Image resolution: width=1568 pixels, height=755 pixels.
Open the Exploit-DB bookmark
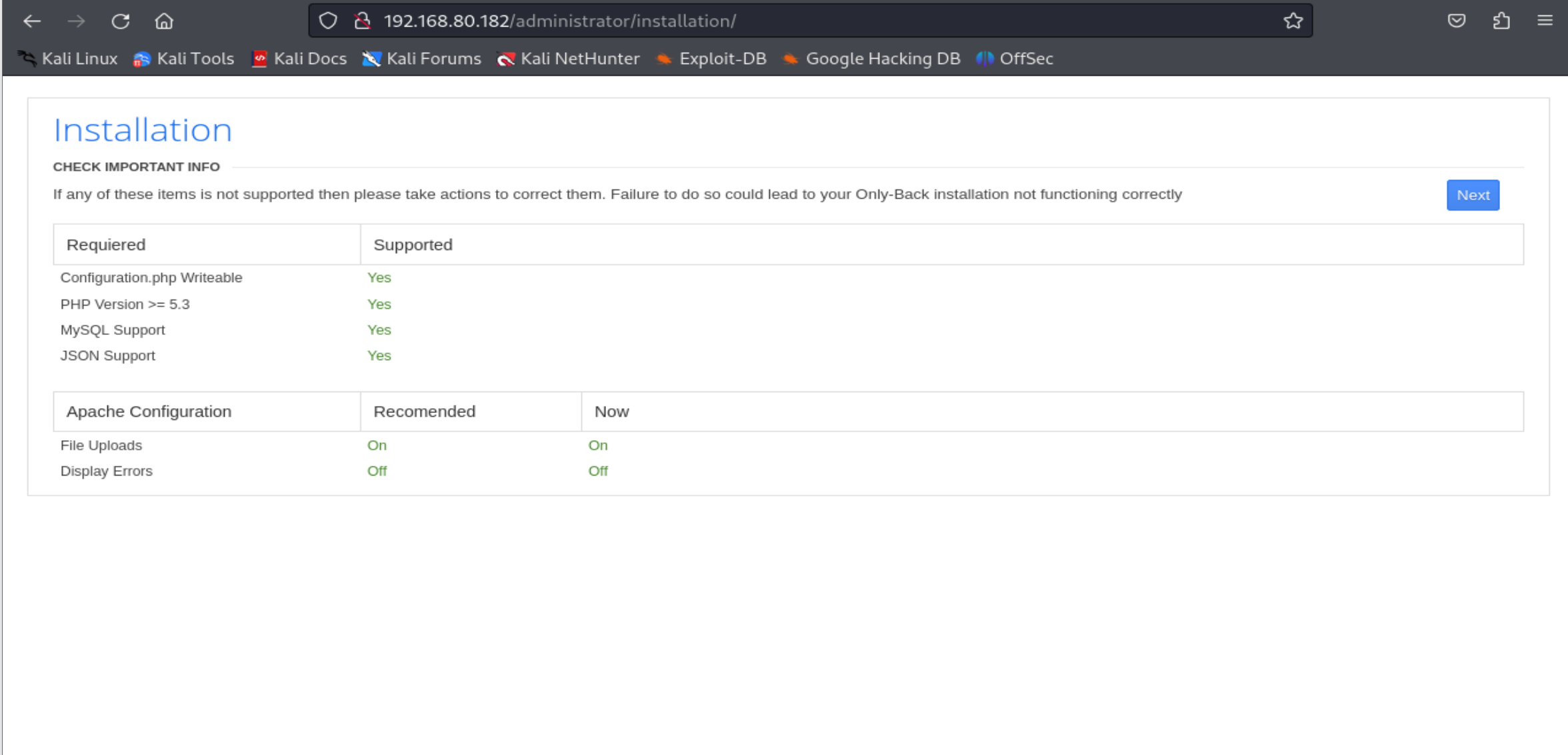tap(711, 59)
